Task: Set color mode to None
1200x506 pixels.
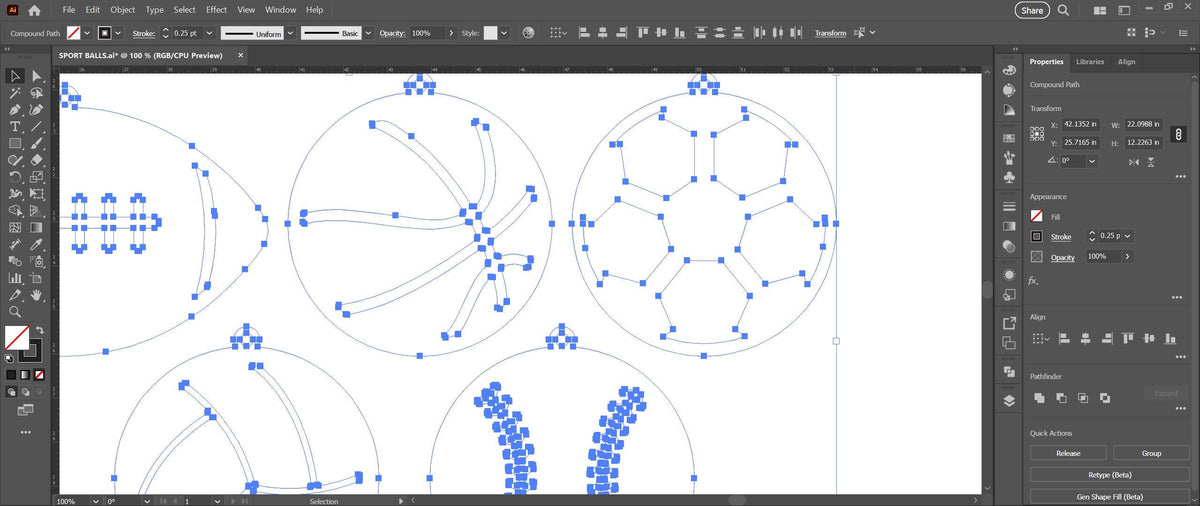Action: [x=39, y=374]
